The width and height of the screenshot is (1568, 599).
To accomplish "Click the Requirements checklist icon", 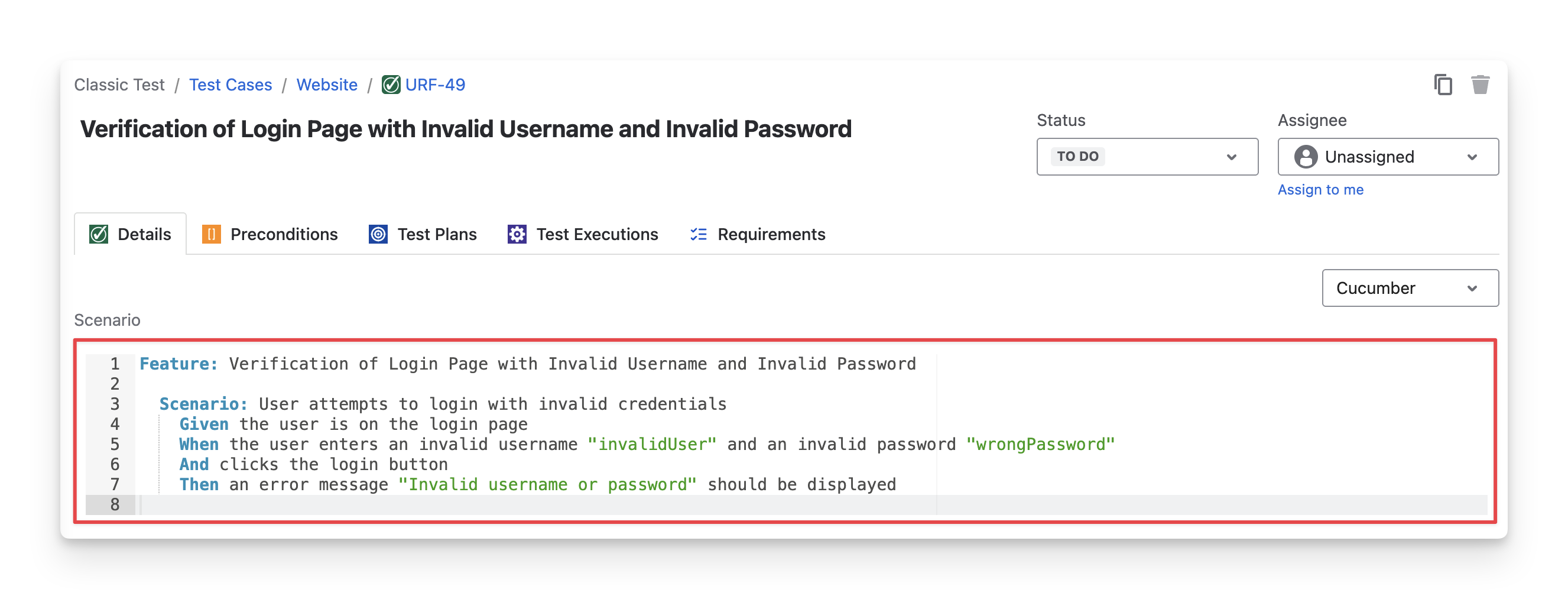I will point(698,234).
